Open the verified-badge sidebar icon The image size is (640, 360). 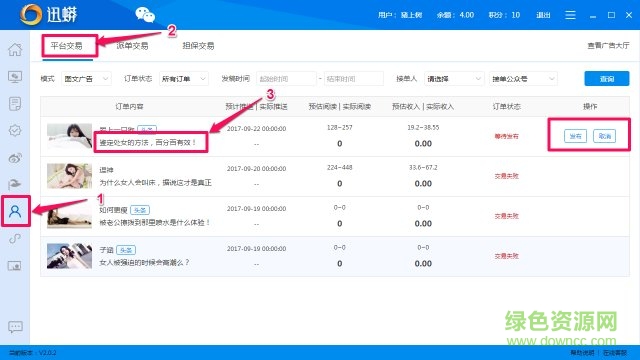tap(15, 131)
